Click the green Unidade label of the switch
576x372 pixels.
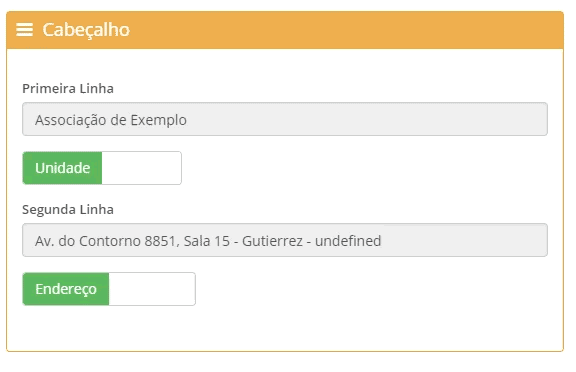tap(62, 168)
